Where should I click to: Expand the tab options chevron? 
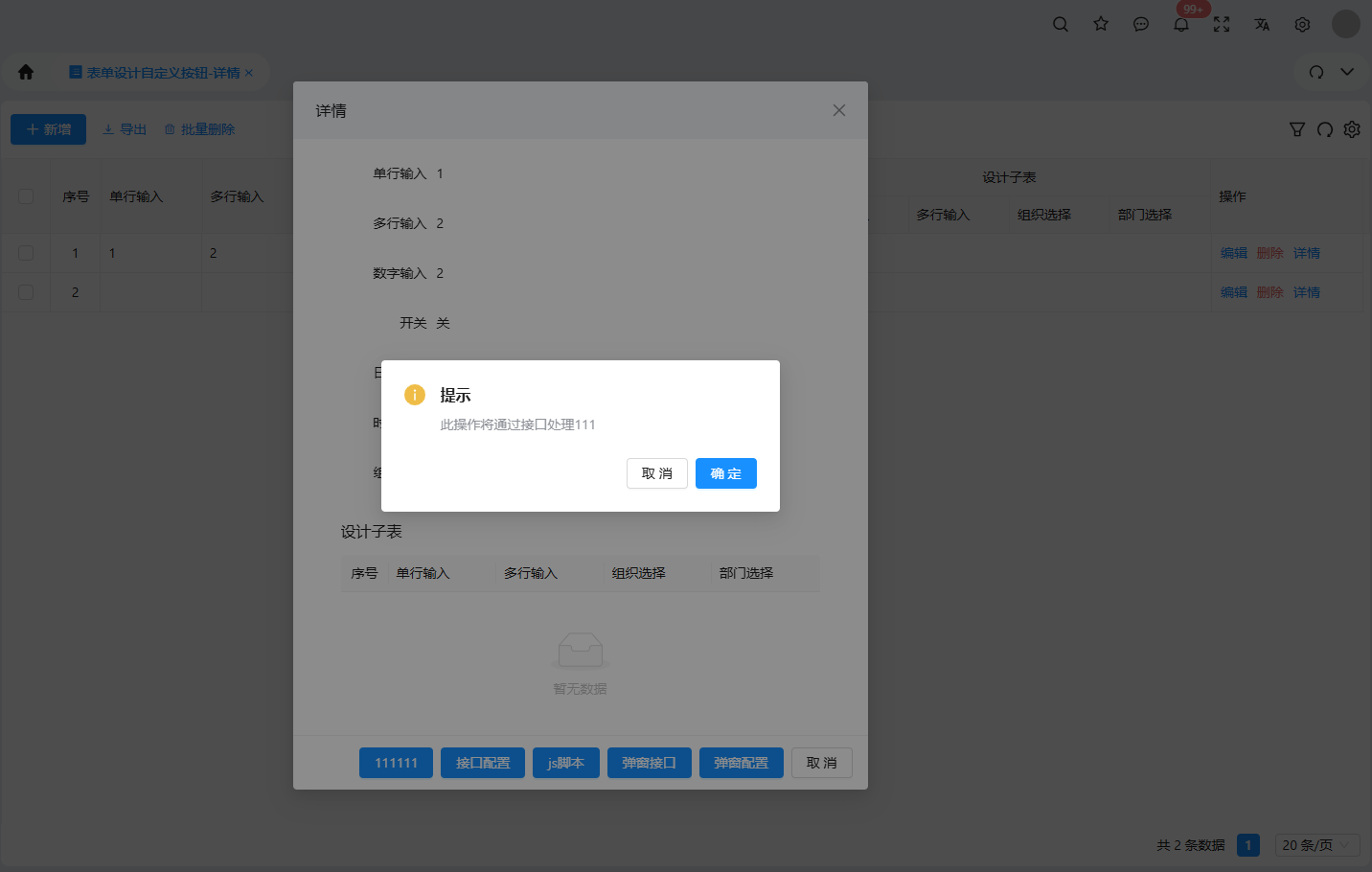click(x=1347, y=72)
